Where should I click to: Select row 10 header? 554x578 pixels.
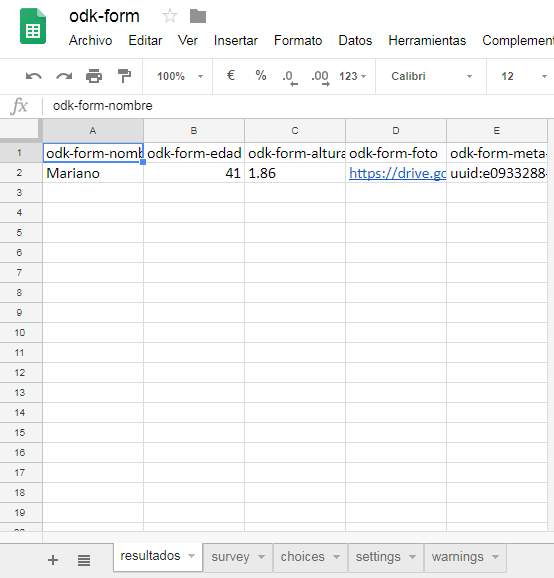pyautogui.click(x=20, y=332)
